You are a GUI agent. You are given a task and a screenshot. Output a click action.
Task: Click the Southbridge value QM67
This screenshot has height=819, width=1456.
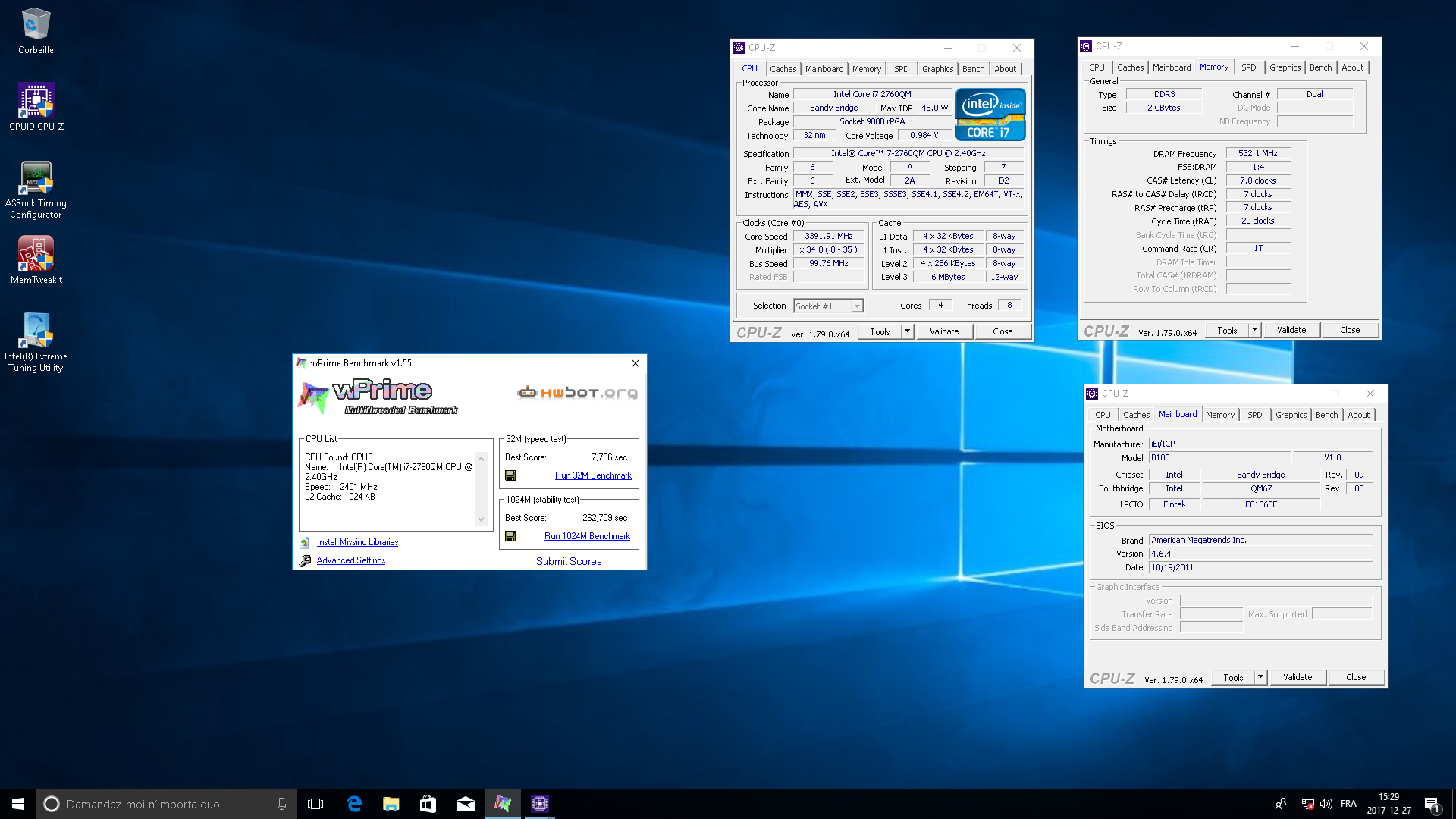(1261, 489)
